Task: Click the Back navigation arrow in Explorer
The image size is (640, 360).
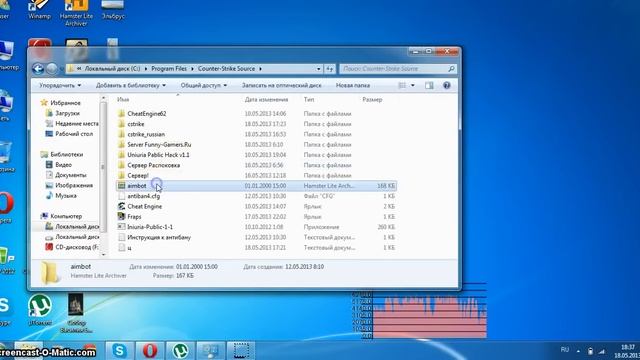Action: pos(38,69)
